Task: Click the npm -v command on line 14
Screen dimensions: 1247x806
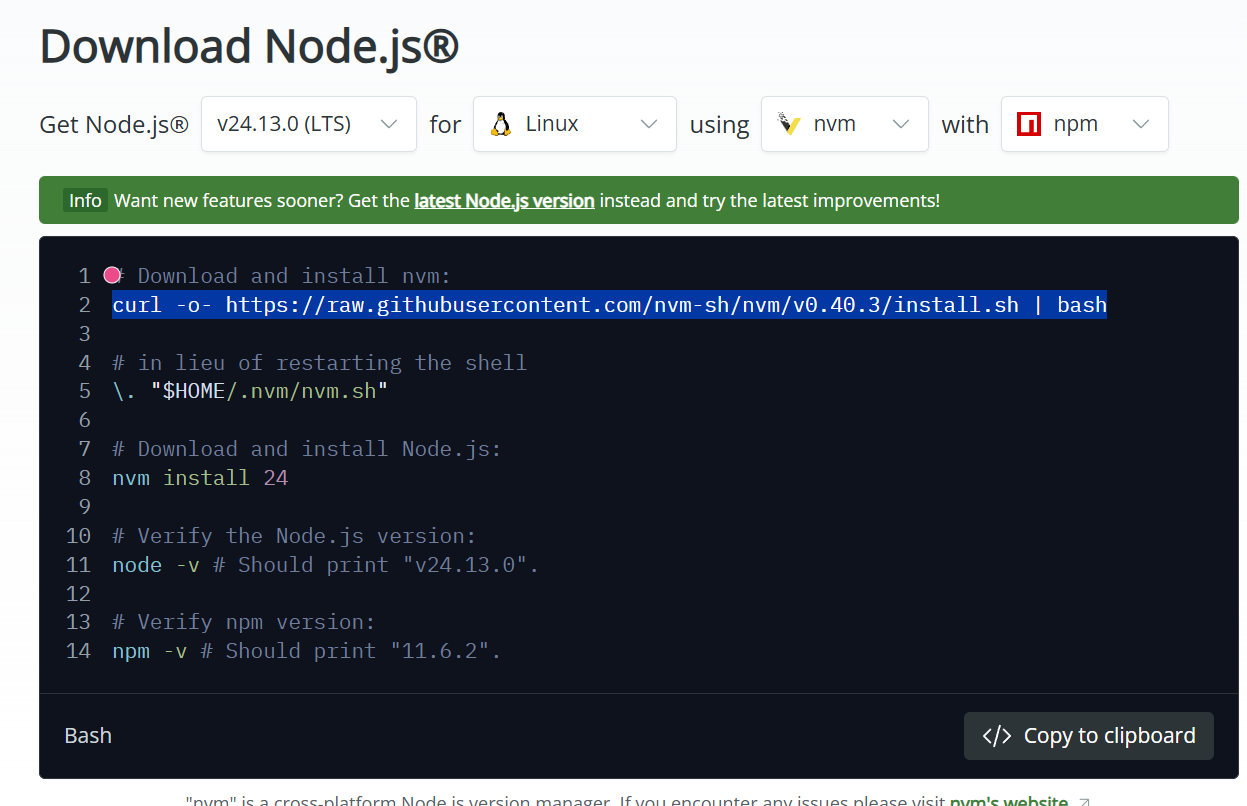Action: click(x=149, y=651)
